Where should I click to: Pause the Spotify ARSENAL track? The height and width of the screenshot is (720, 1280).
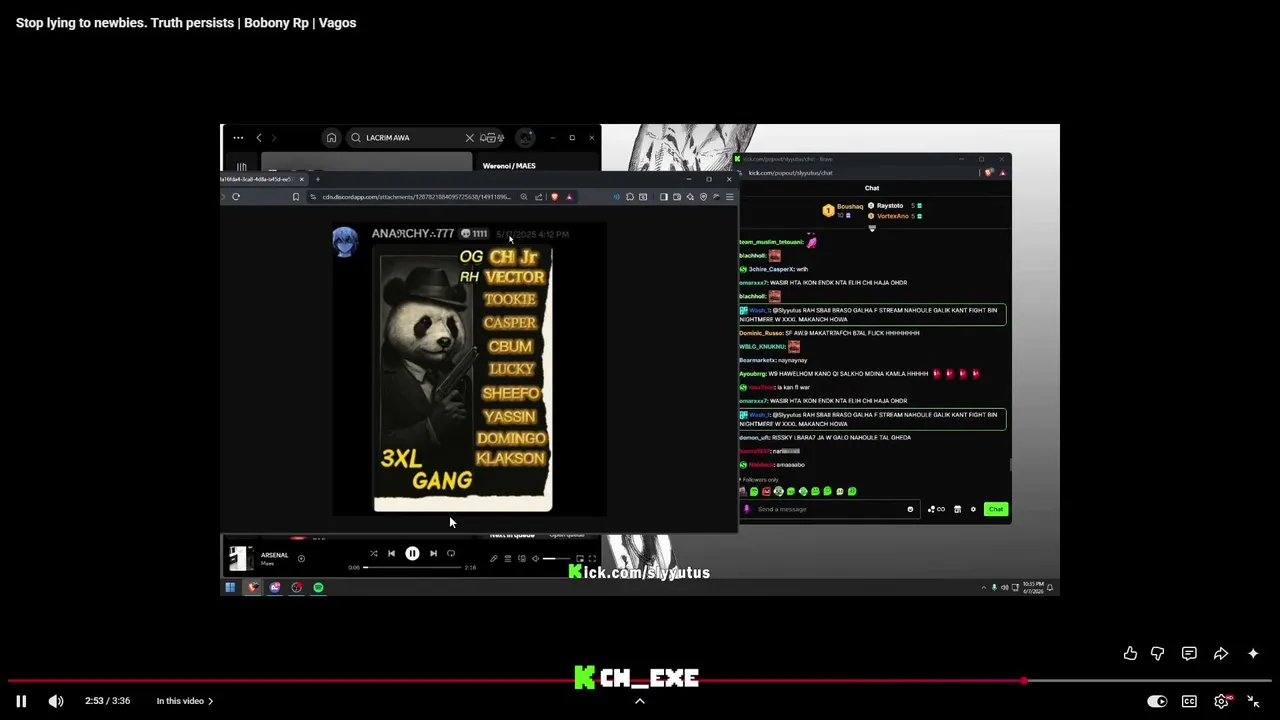click(412, 553)
